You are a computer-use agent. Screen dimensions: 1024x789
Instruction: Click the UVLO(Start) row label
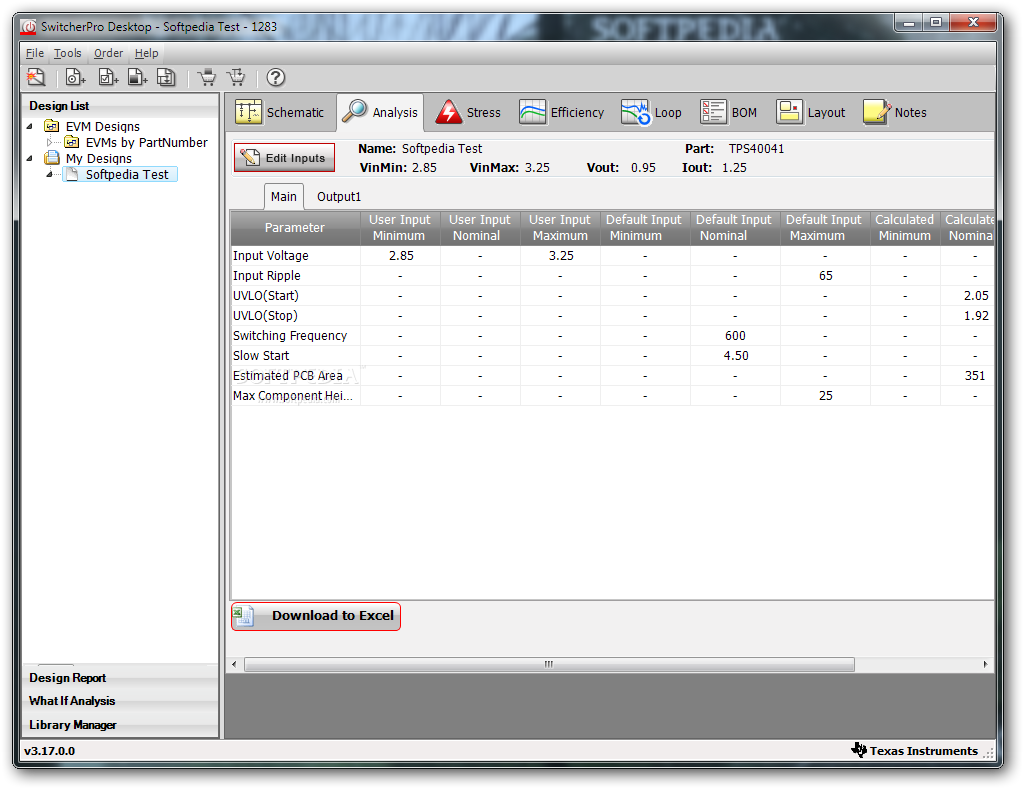pyautogui.click(x=266, y=295)
